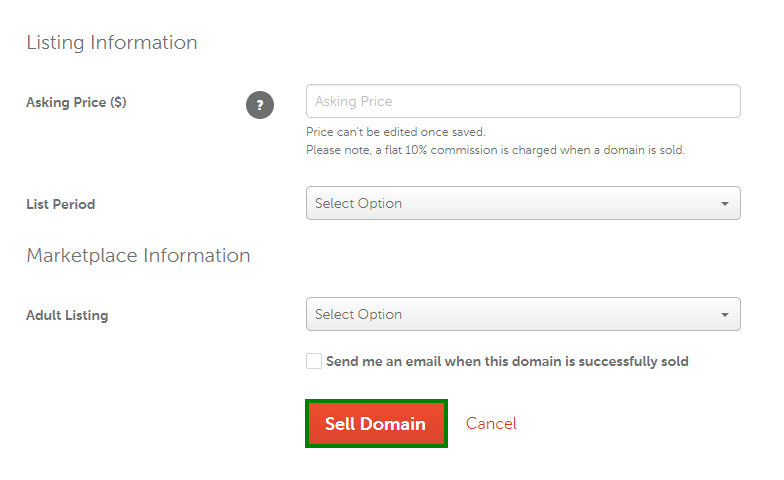Click the "Adult Listing" field label
Image resolution: width=784 pixels, height=480 pixels.
67,316
